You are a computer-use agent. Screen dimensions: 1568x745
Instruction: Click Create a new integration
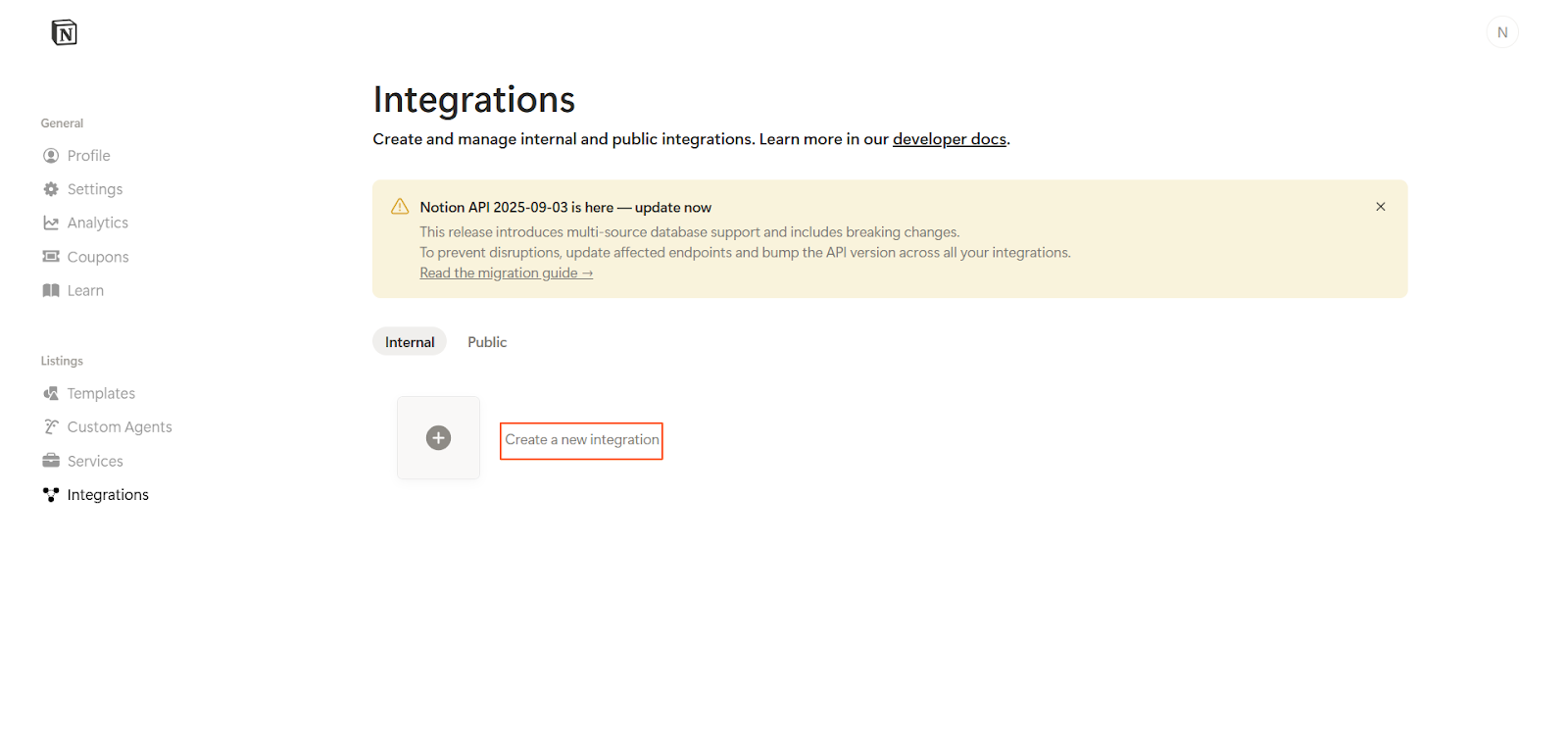click(582, 440)
